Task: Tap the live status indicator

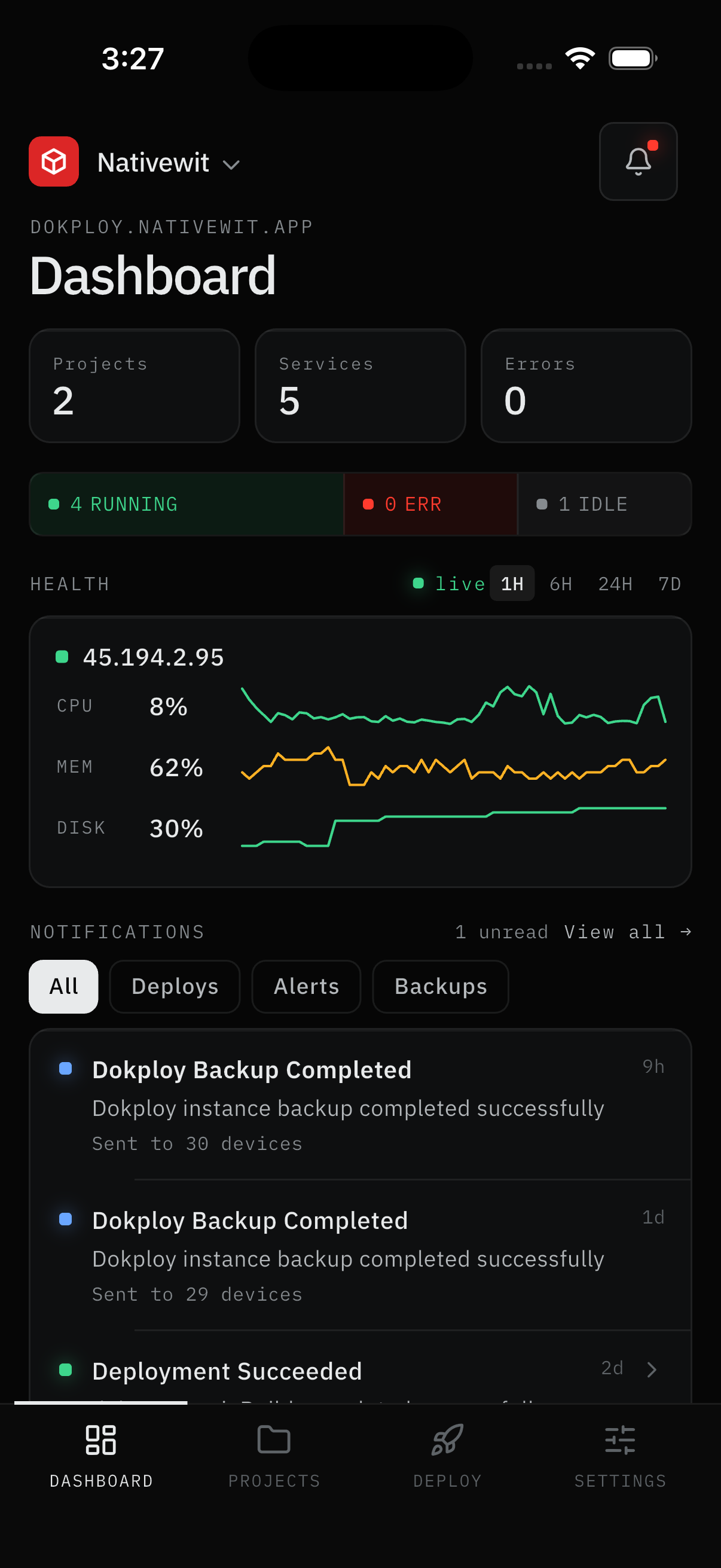Action: [449, 584]
